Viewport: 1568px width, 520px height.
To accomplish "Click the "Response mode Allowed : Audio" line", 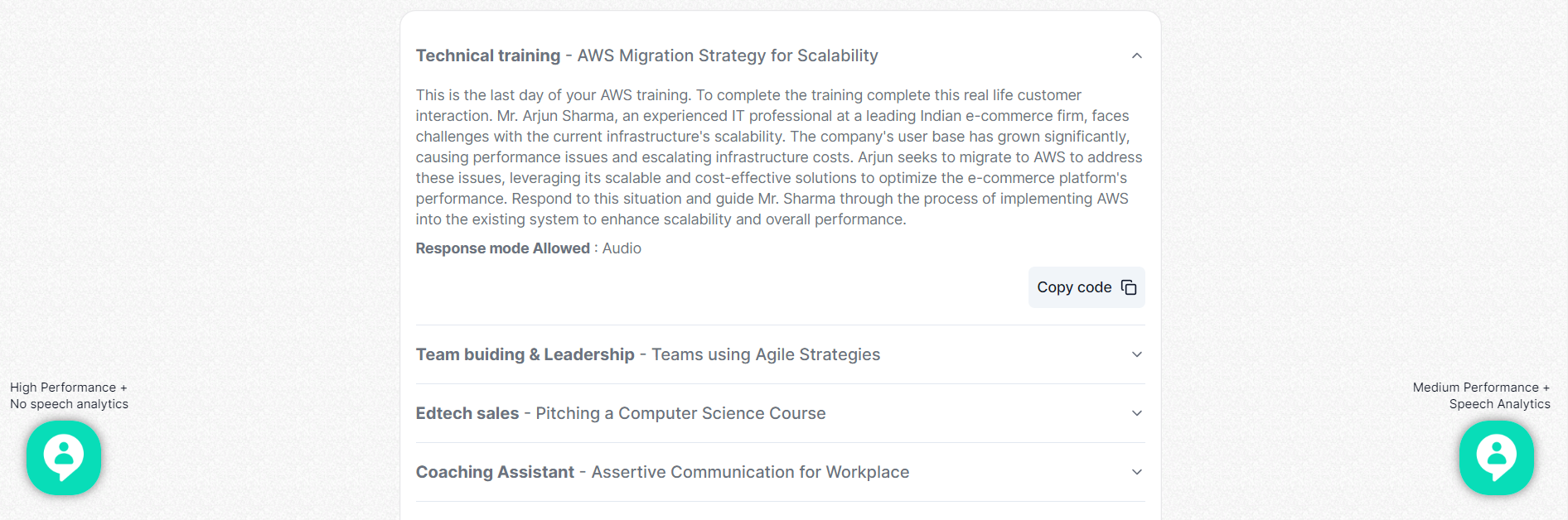I will tap(528, 248).
